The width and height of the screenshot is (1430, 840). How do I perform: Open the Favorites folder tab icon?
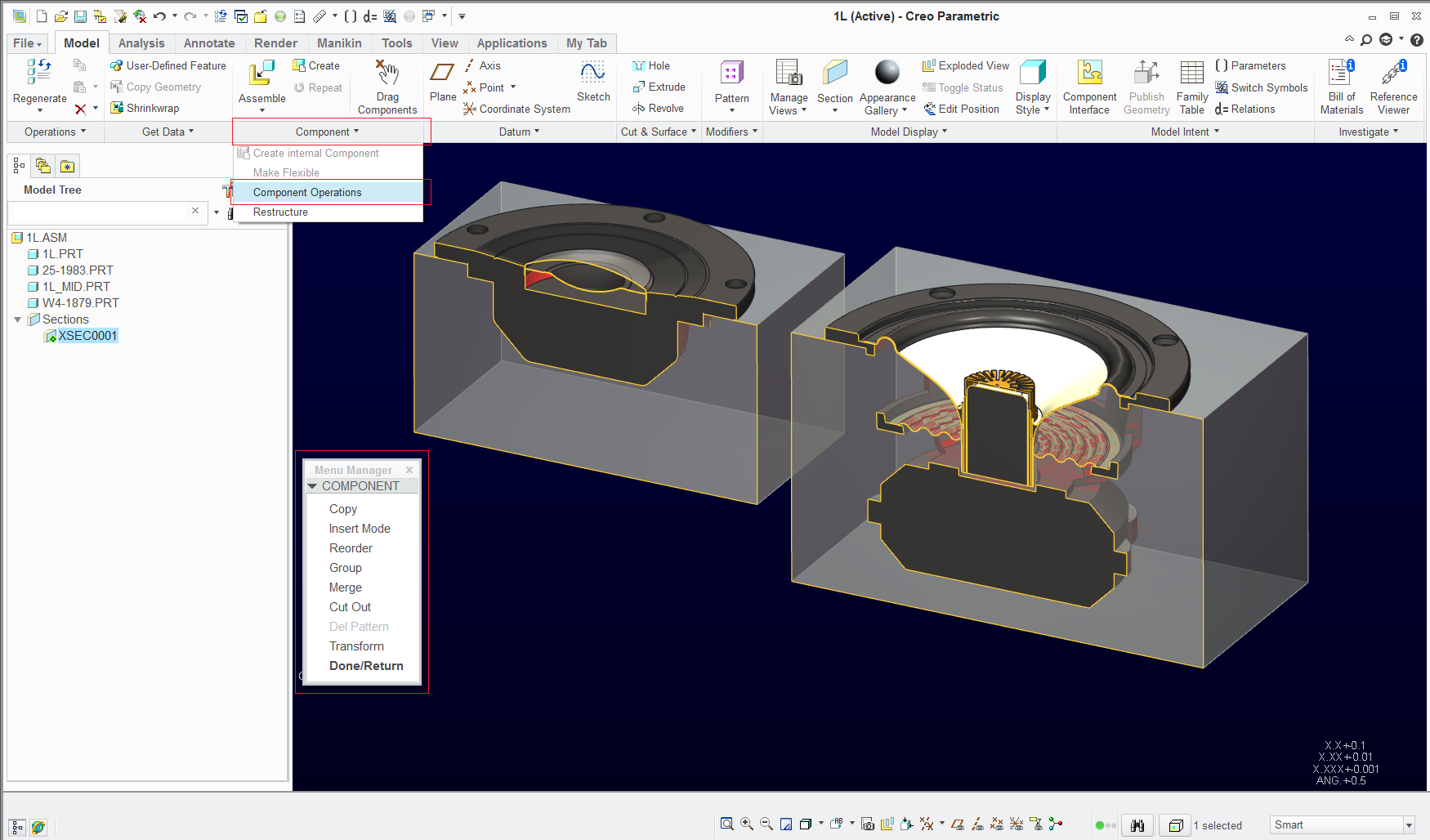pyautogui.click(x=67, y=167)
